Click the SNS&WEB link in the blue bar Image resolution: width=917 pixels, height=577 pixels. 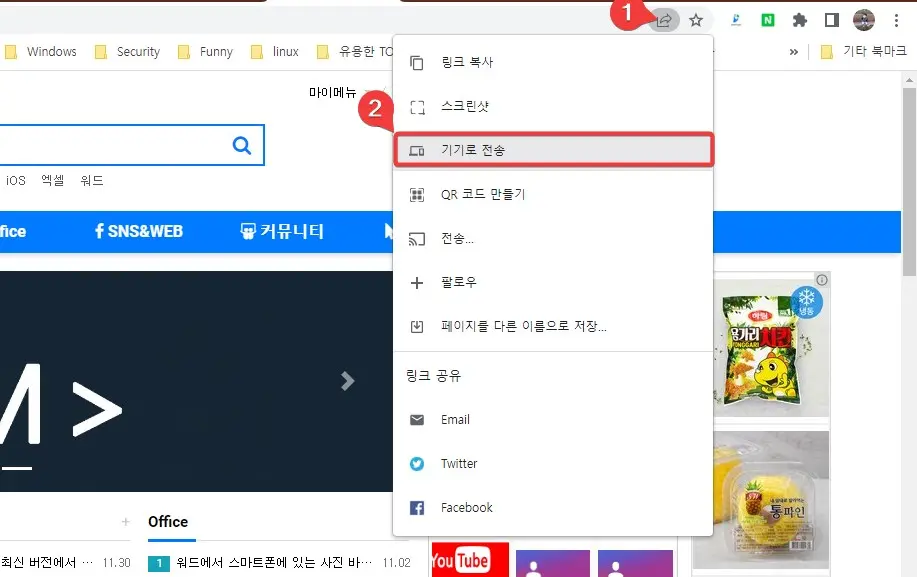tap(140, 231)
